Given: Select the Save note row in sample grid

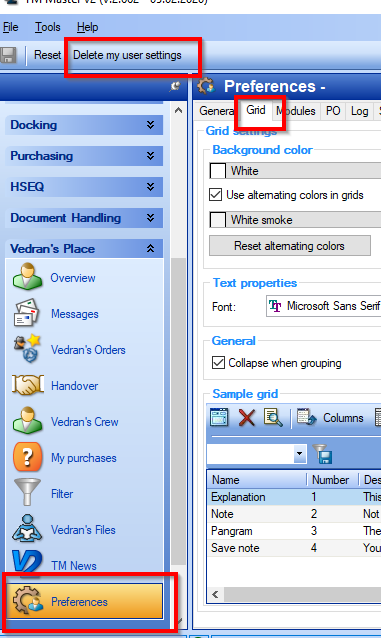Looking at the screenshot, I should pos(295,548).
